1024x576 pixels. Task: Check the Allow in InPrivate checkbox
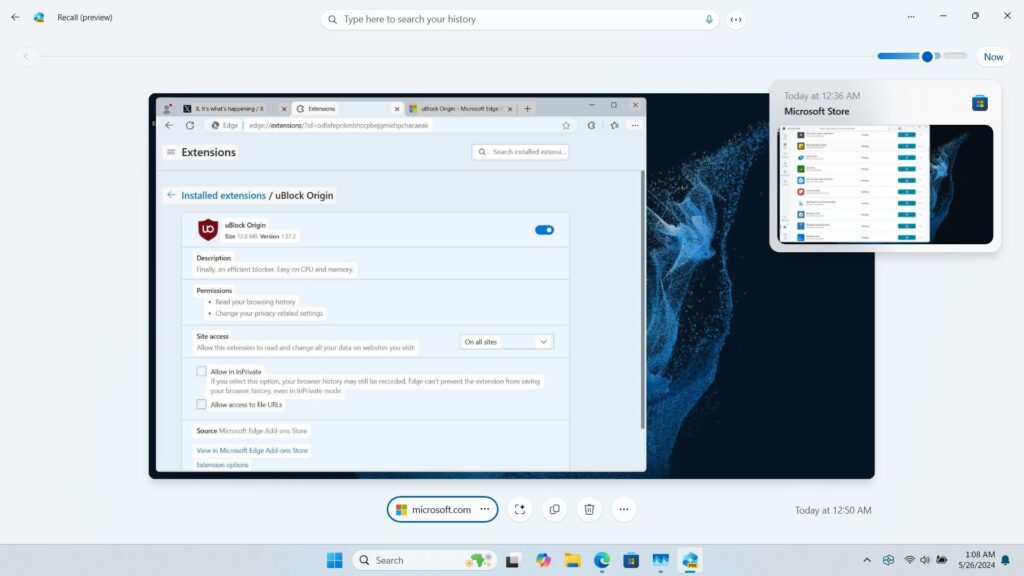tap(201, 370)
